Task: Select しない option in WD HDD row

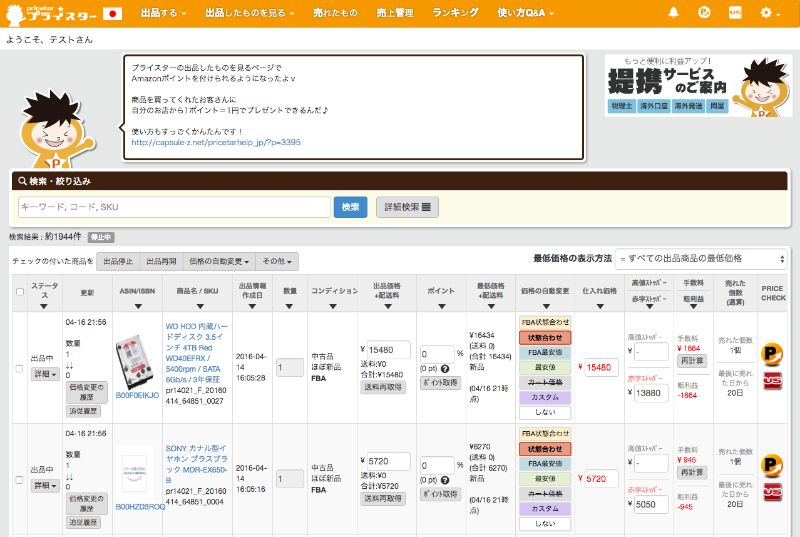Action: pyautogui.click(x=545, y=412)
